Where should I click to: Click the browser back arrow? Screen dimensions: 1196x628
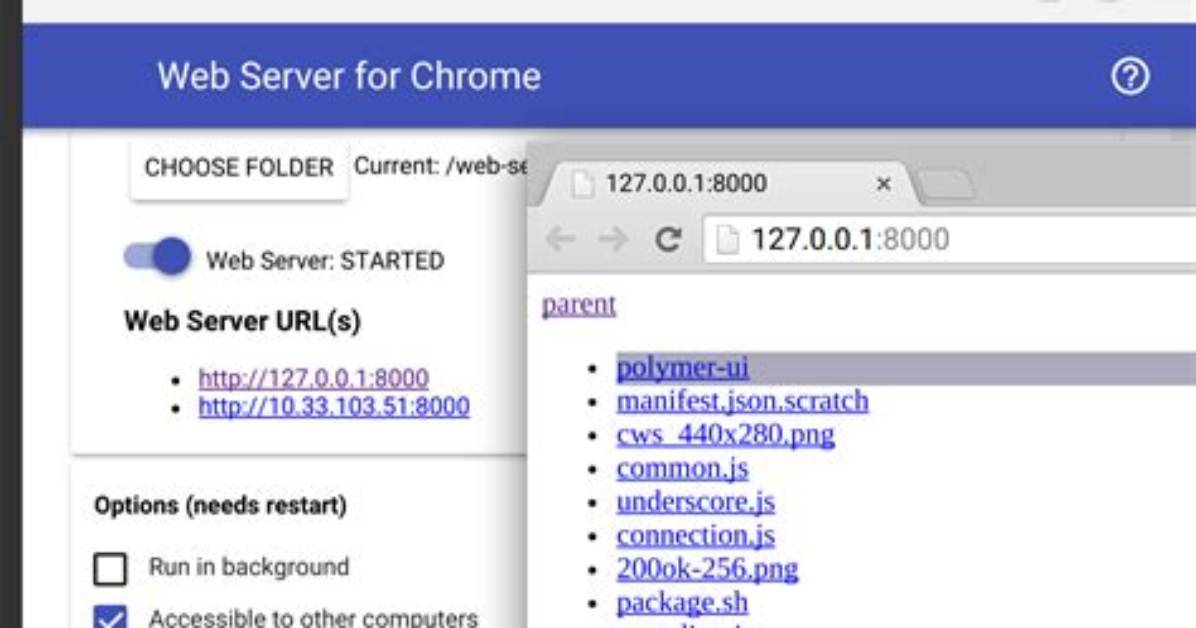point(560,239)
